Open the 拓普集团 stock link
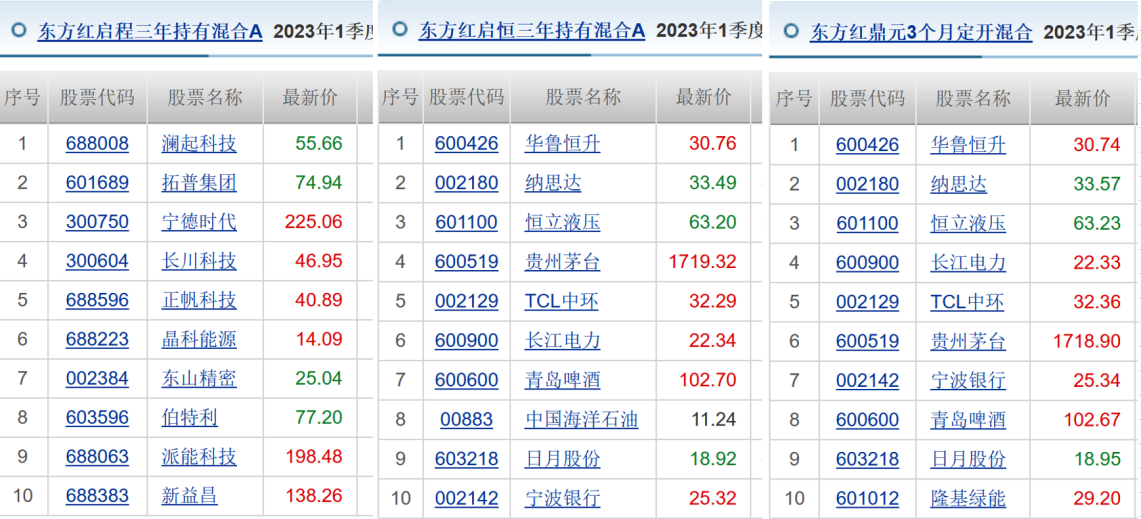Image resolution: width=1141 pixels, height=519 pixels. click(x=199, y=182)
